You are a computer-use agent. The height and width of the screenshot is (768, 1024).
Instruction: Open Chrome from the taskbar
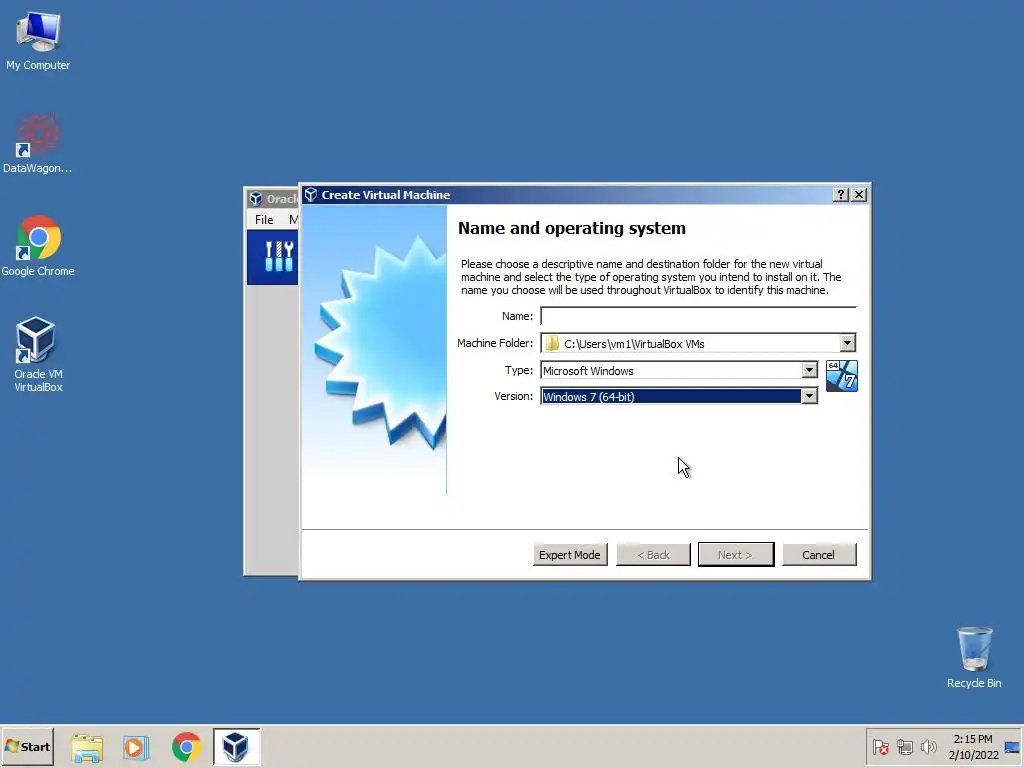click(x=186, y=747)
